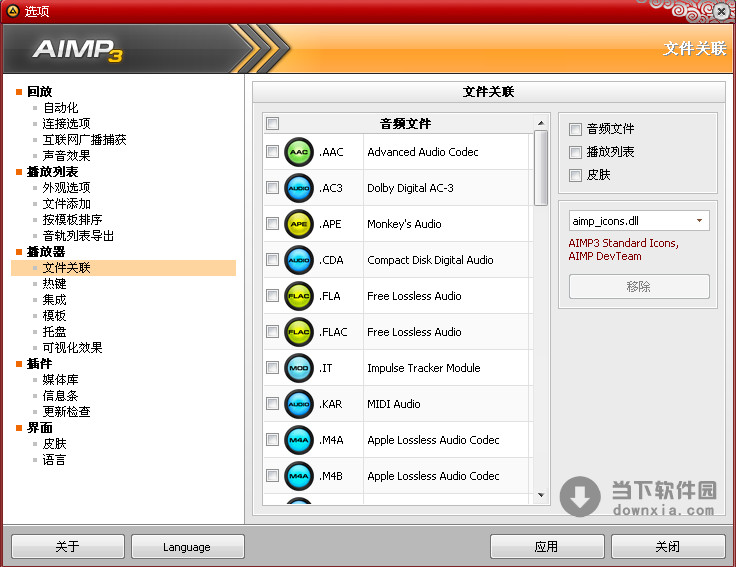Click the 应用 button
Viewport: 736px width, 567px height.
pos(547,546)
